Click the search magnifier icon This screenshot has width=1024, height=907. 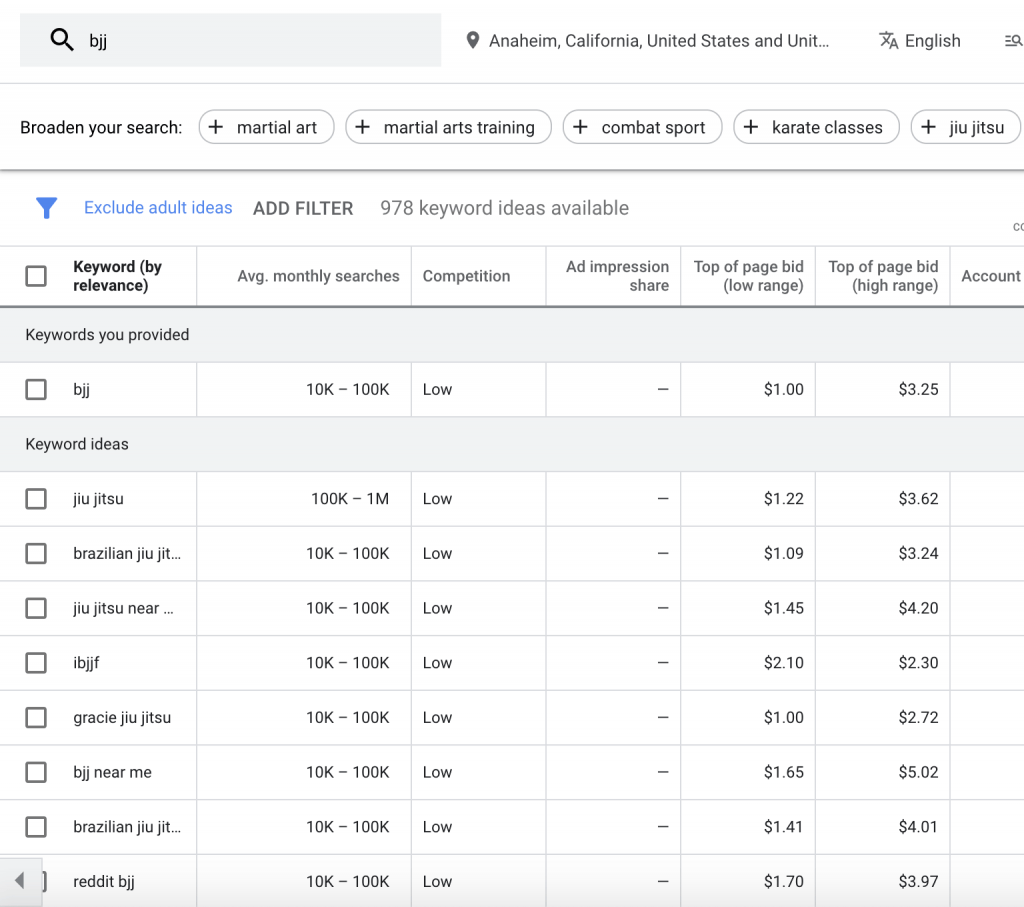pyautogui.click(x=62, y=40)
